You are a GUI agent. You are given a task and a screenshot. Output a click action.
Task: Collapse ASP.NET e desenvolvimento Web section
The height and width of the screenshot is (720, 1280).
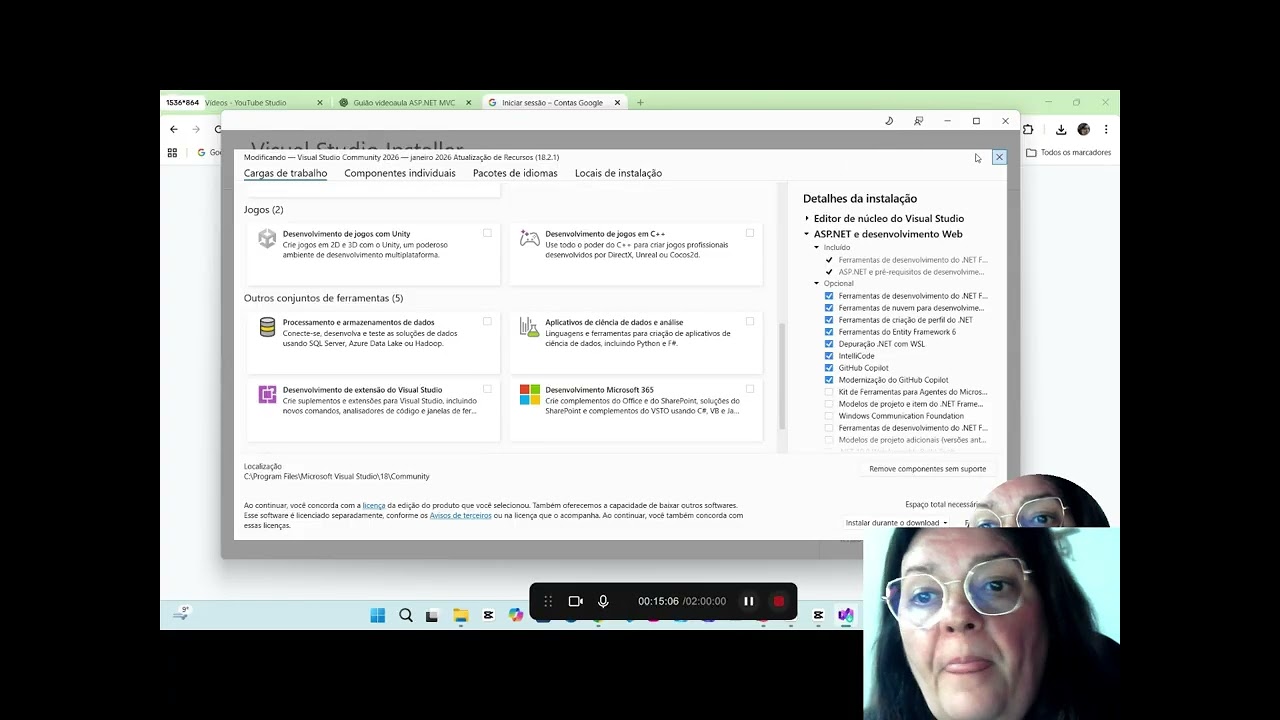coord(807,234)
